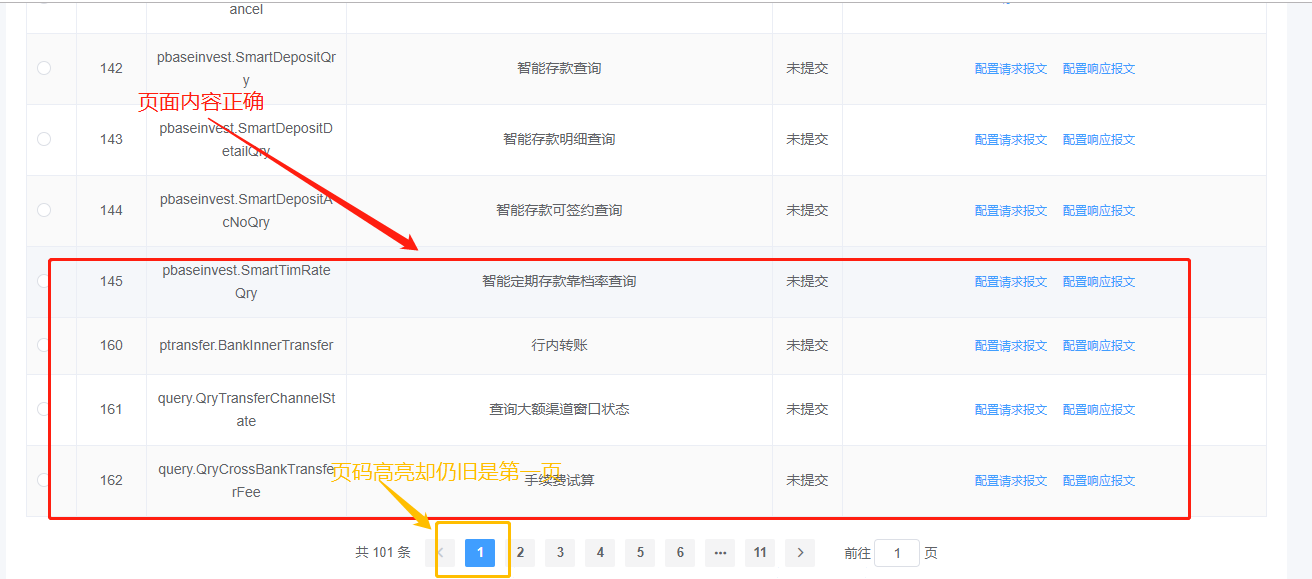1312x579 pixels.
Task: Open 配置响应报文 for 查询大额渠道窗口状态
Action: (x=1098, y=409)
